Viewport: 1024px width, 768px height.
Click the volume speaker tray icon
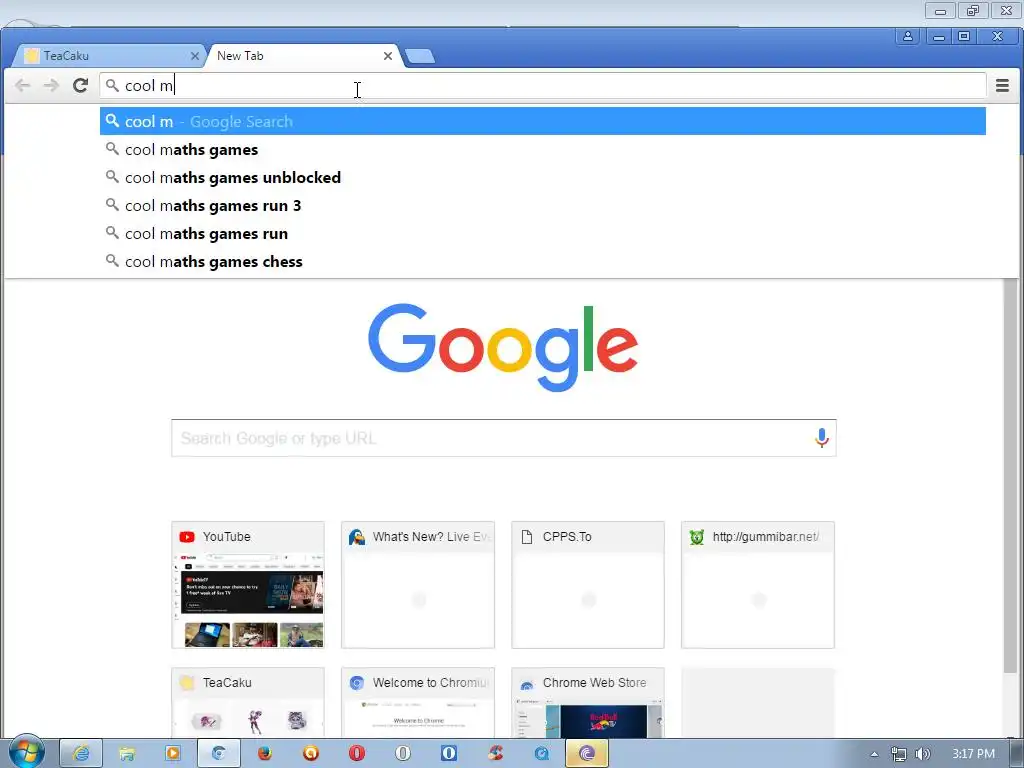(922, 754)
